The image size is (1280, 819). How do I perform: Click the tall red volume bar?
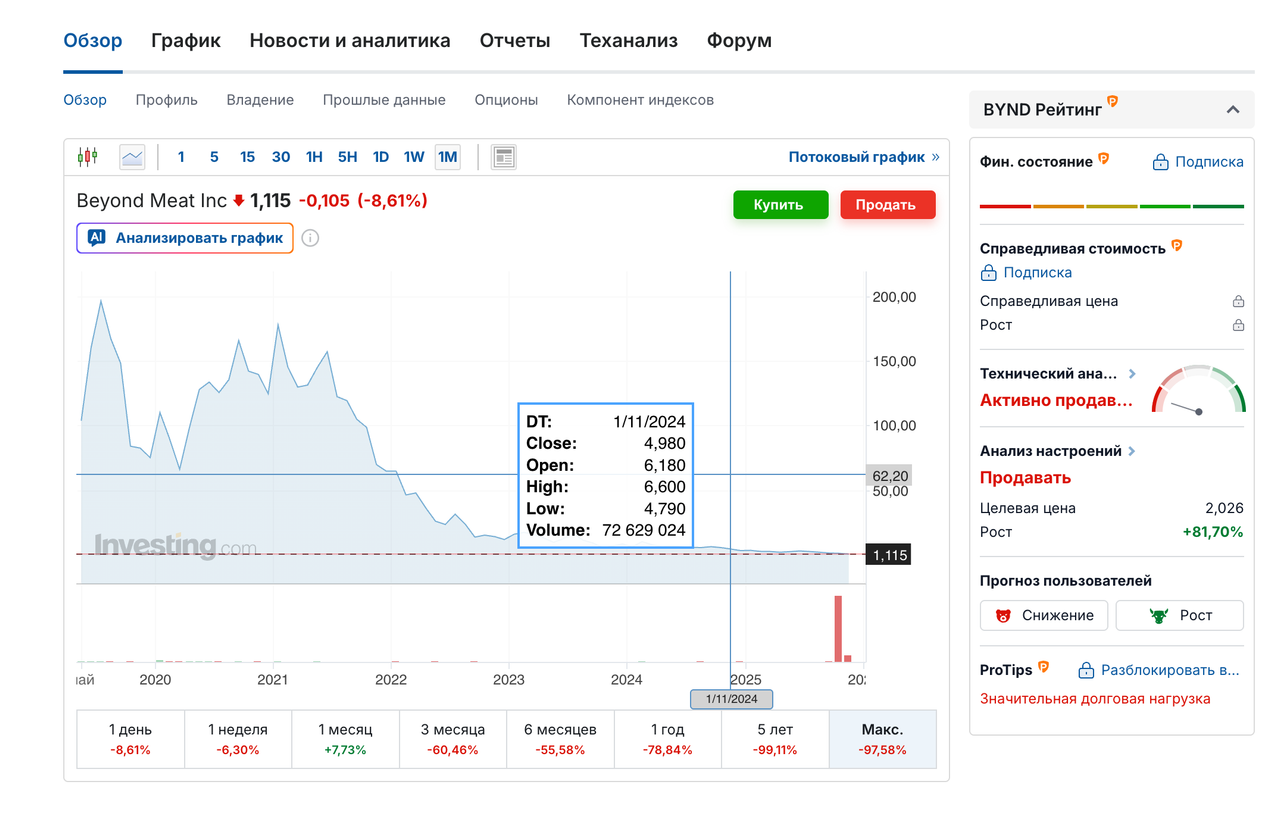(838, 628)
